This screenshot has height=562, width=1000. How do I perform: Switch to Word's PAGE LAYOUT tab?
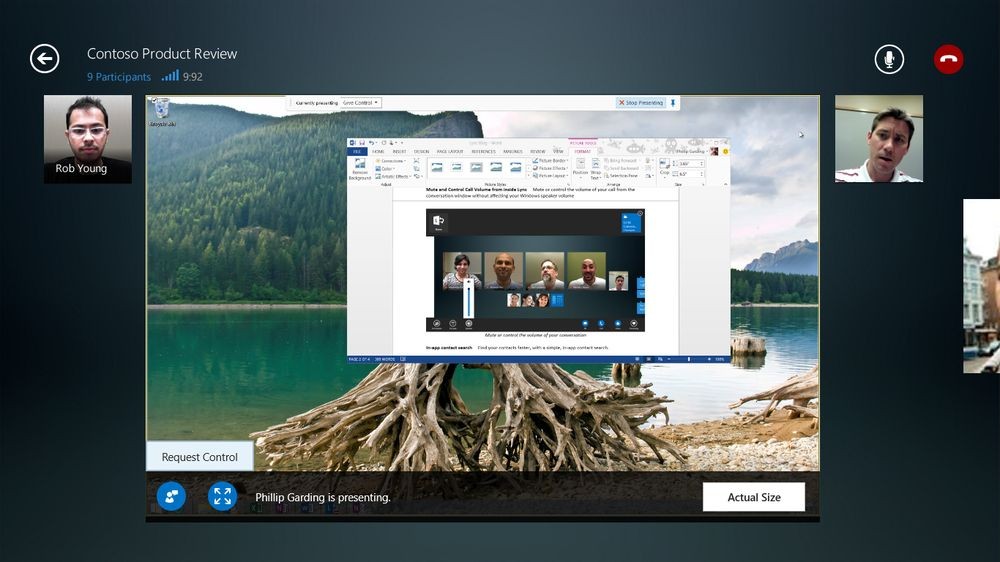[x=450, y=152]
